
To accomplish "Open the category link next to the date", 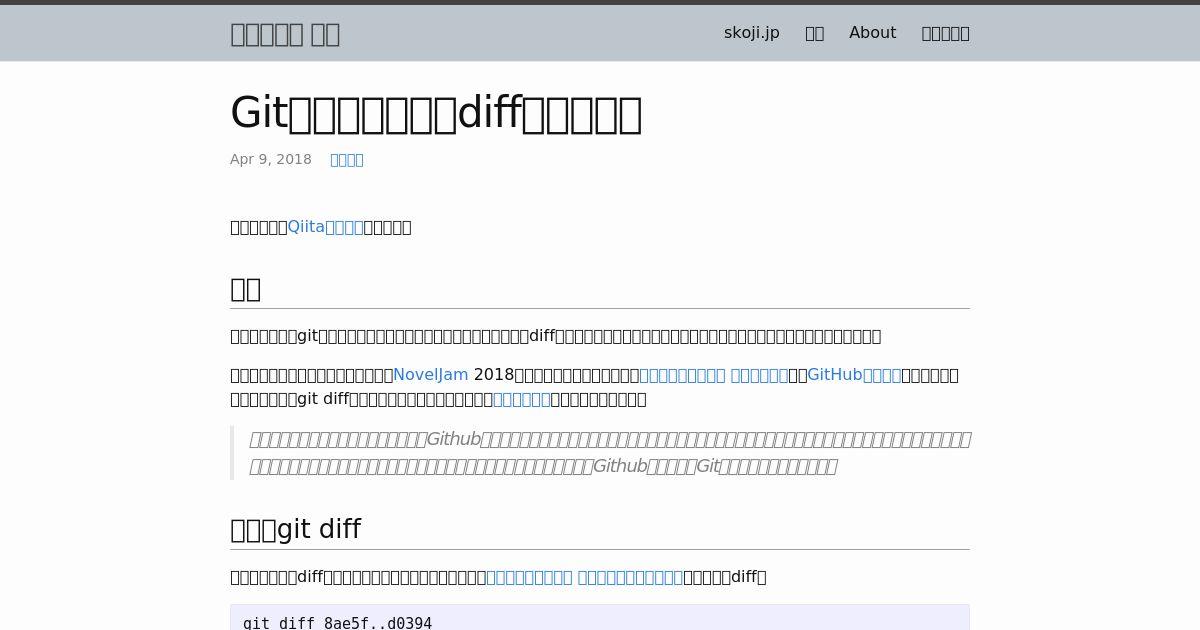I will (x=347, y=159).
